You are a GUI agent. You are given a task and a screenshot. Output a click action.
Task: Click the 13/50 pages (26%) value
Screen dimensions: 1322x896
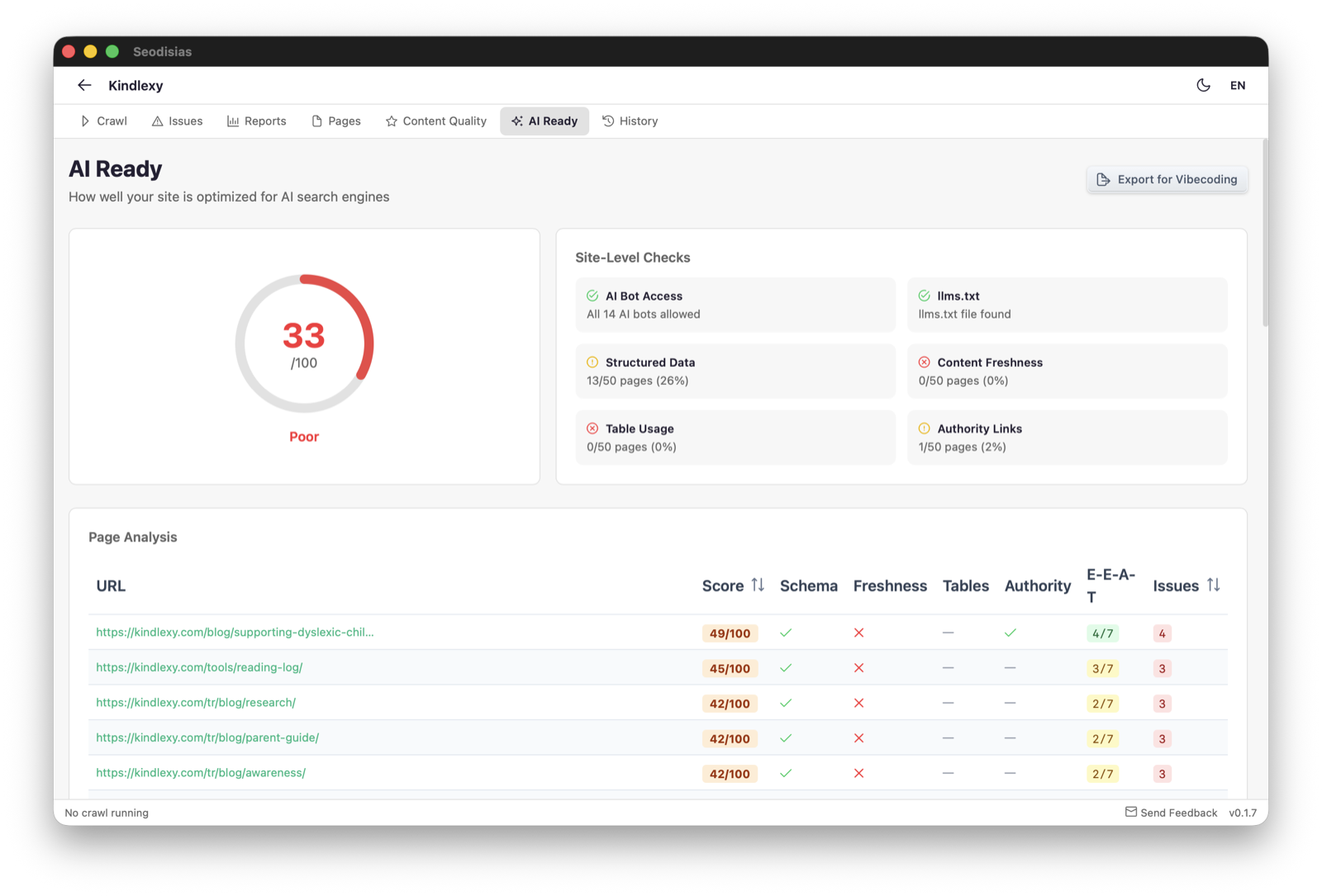coord(637,381)
